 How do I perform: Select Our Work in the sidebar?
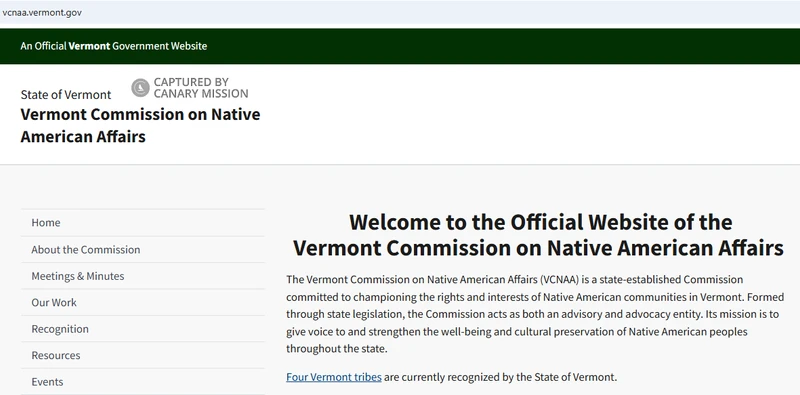pyautogui.click(x=143, y=303)
